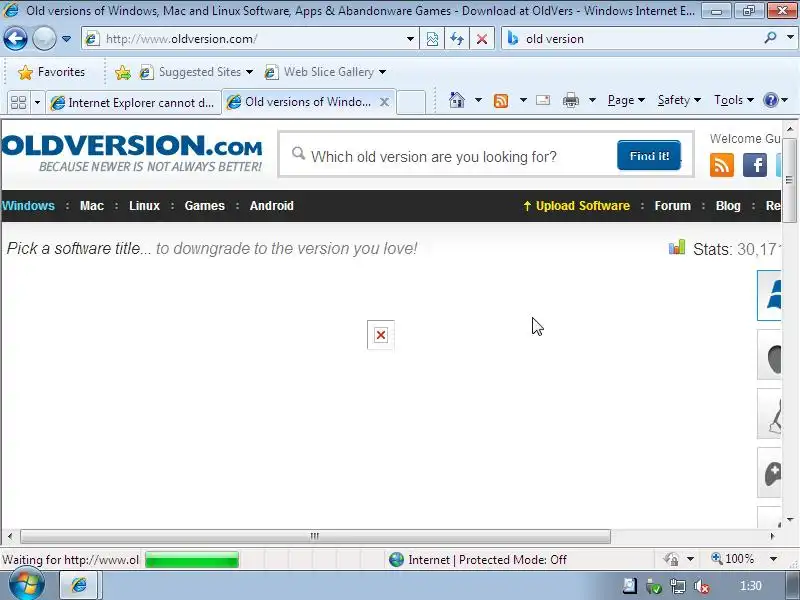
Task: Click the broken image placeholder
Action: click(x=381, y=335)
